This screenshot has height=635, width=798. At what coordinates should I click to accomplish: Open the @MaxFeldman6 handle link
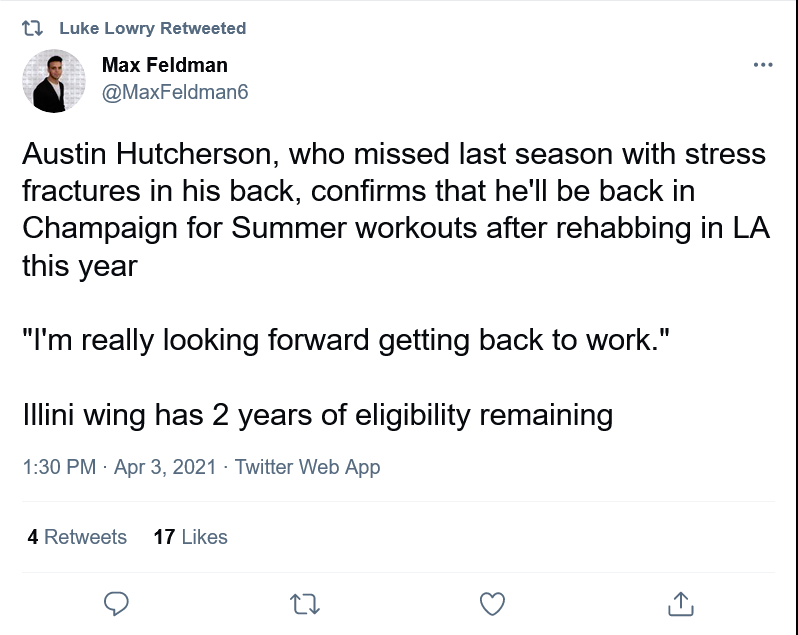(175, 93)
